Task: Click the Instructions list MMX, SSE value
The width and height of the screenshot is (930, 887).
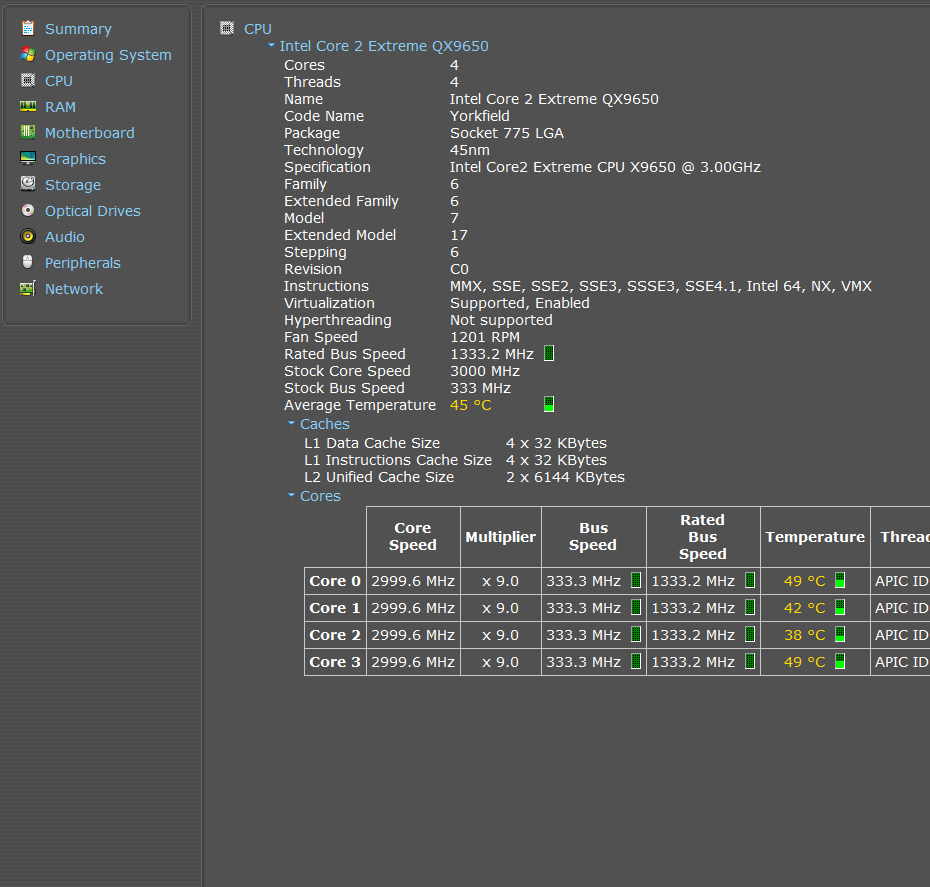Action: point(661,286)
